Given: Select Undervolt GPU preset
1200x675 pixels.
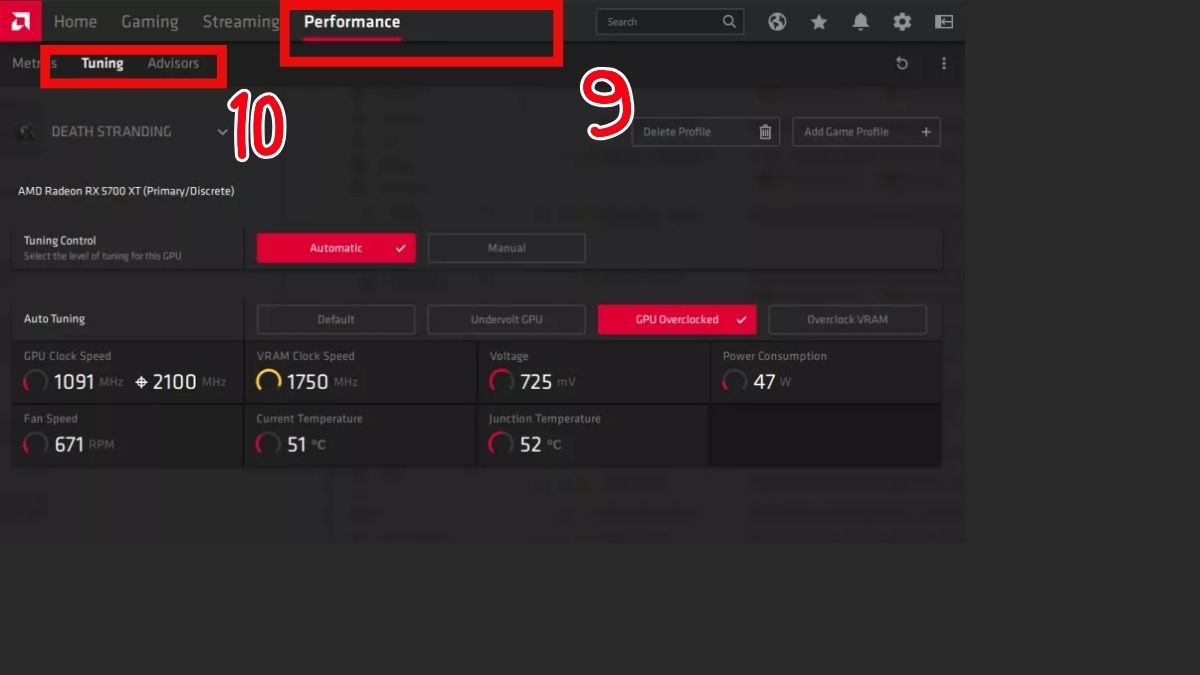Looking at the screenshot, I should click(x=506, y=319).
